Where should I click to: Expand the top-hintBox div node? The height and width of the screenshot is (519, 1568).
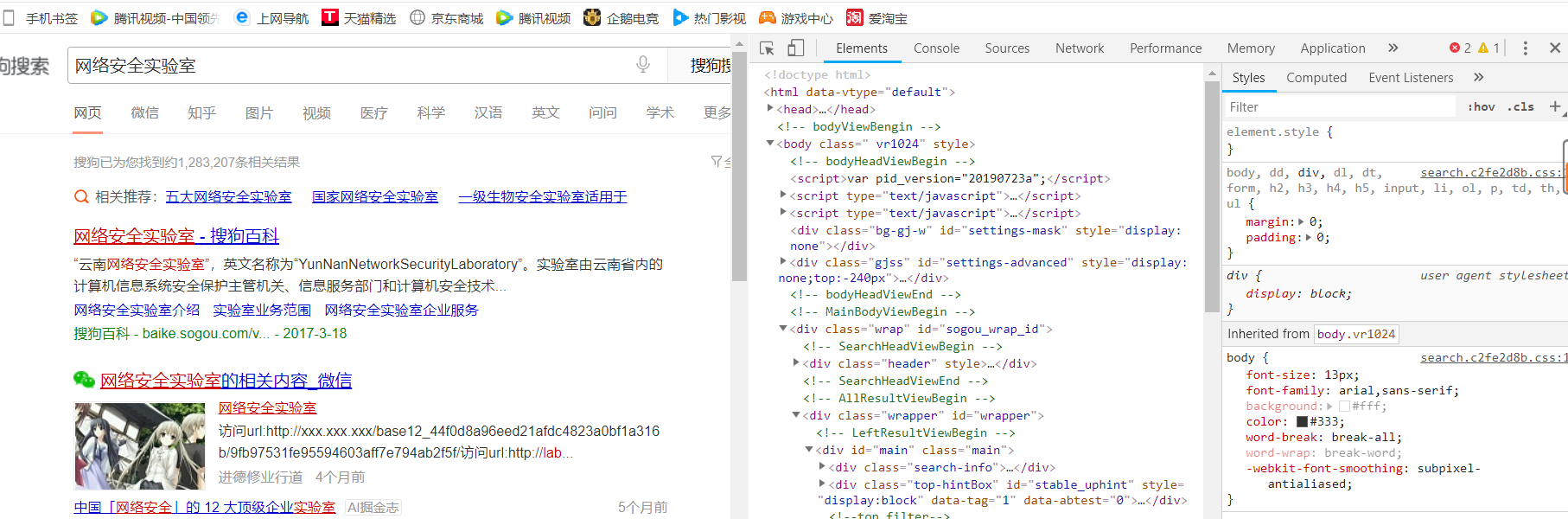coord(822,484)
